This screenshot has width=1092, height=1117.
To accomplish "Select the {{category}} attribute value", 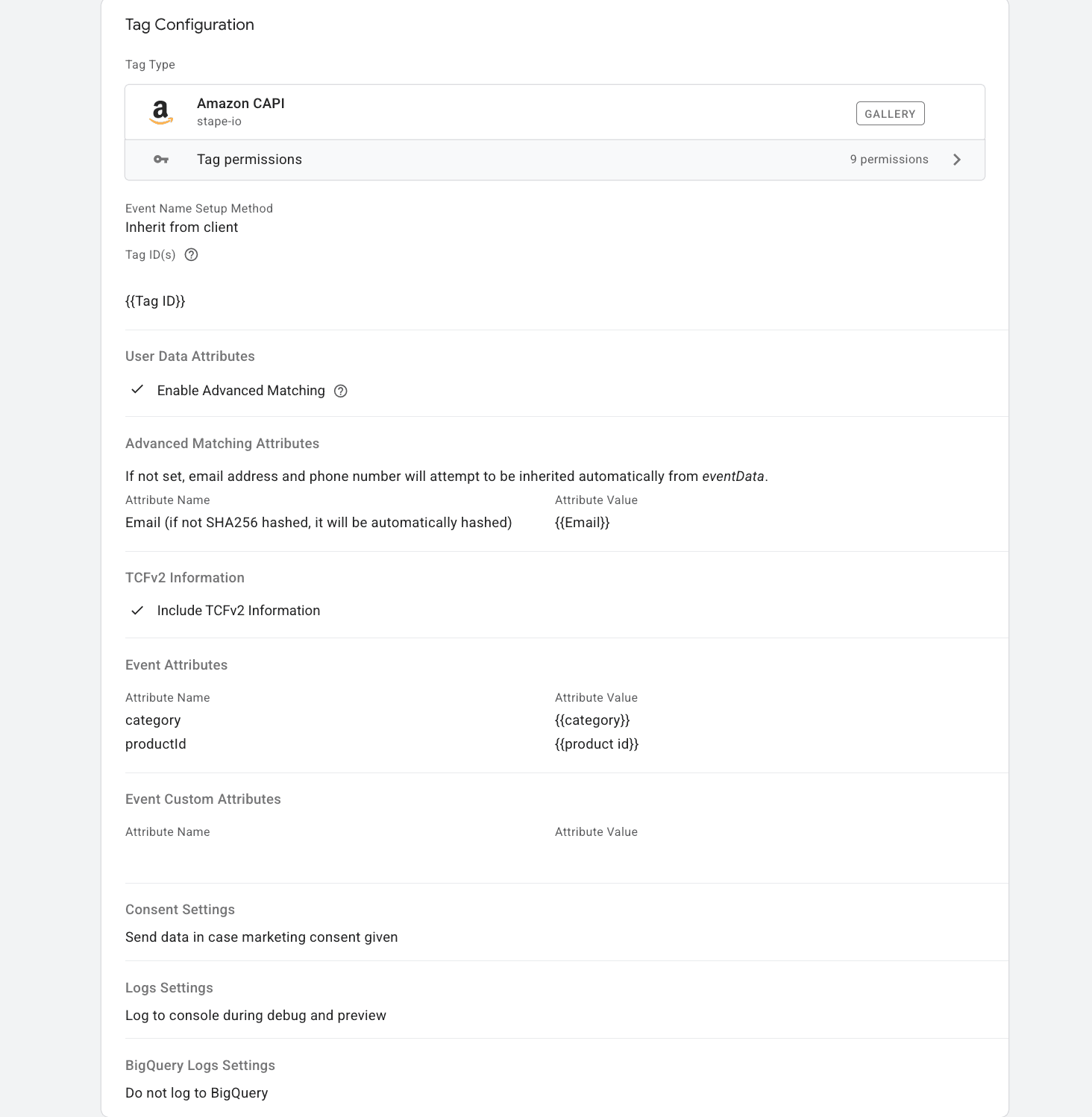I will tap(592, 720).
